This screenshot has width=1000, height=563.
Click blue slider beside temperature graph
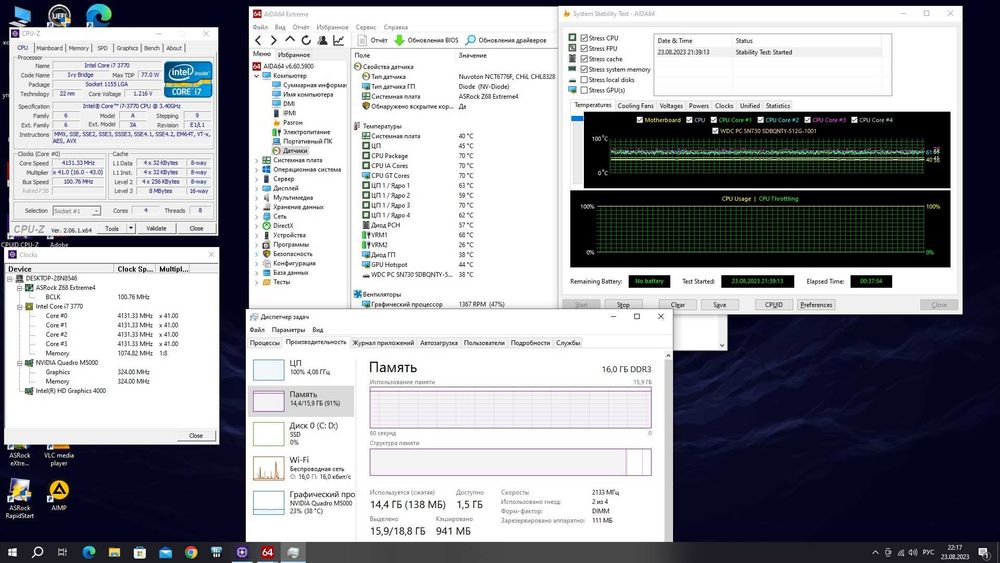tap(577, 119)
